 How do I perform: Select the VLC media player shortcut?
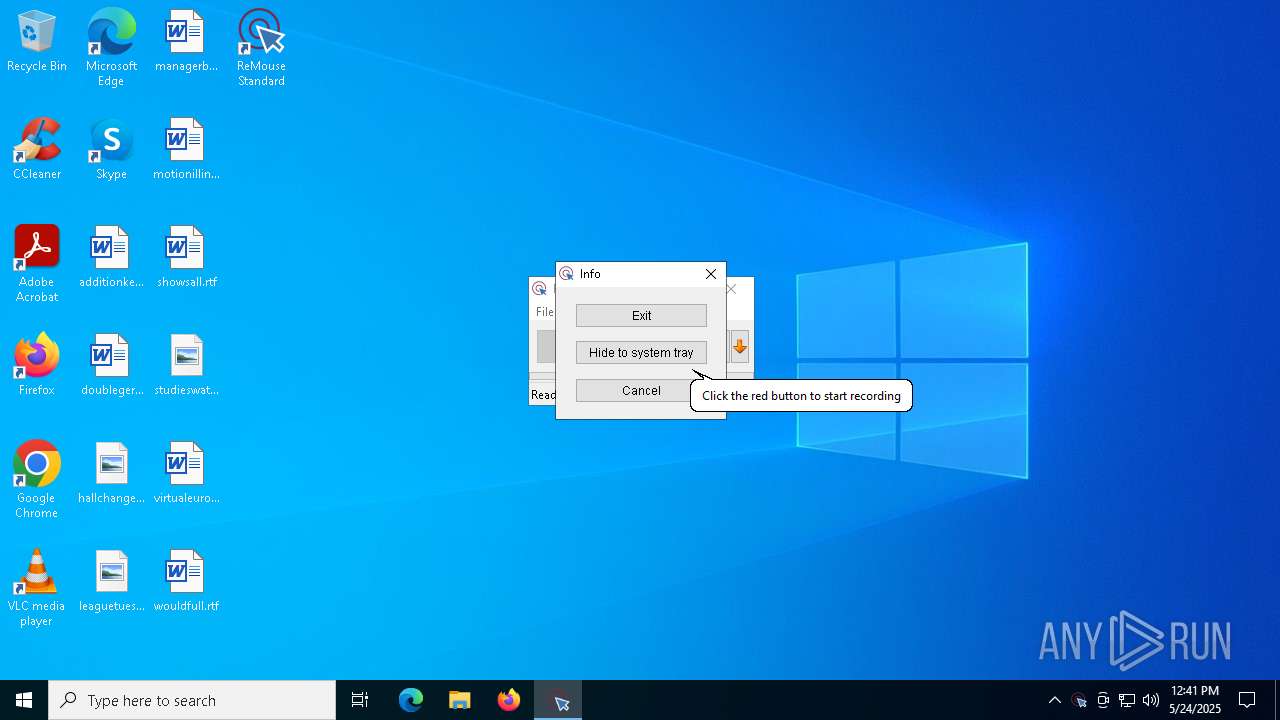[x=37, y=588]
